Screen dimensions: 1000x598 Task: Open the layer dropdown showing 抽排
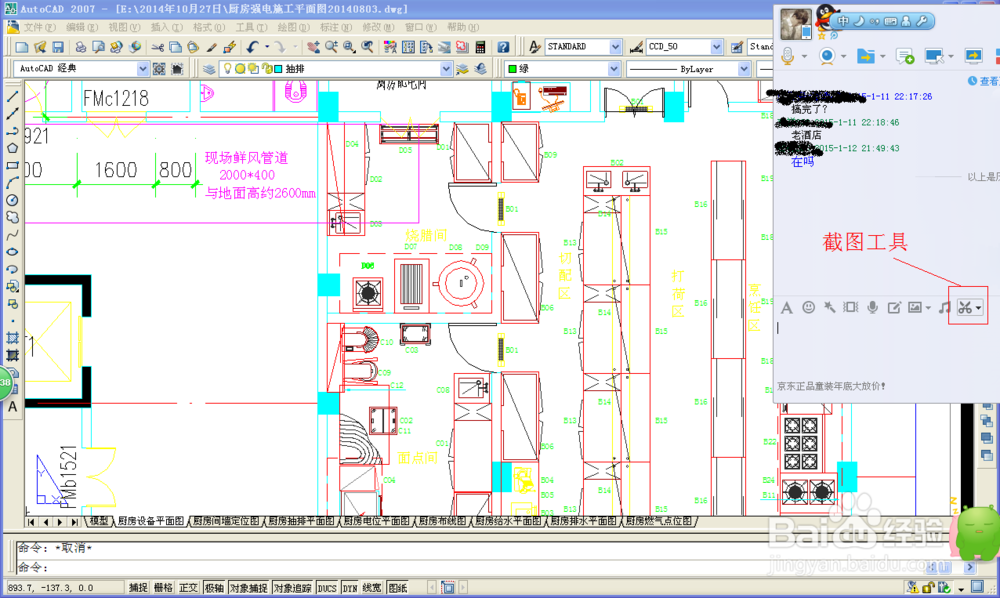[x=446, y=69]
